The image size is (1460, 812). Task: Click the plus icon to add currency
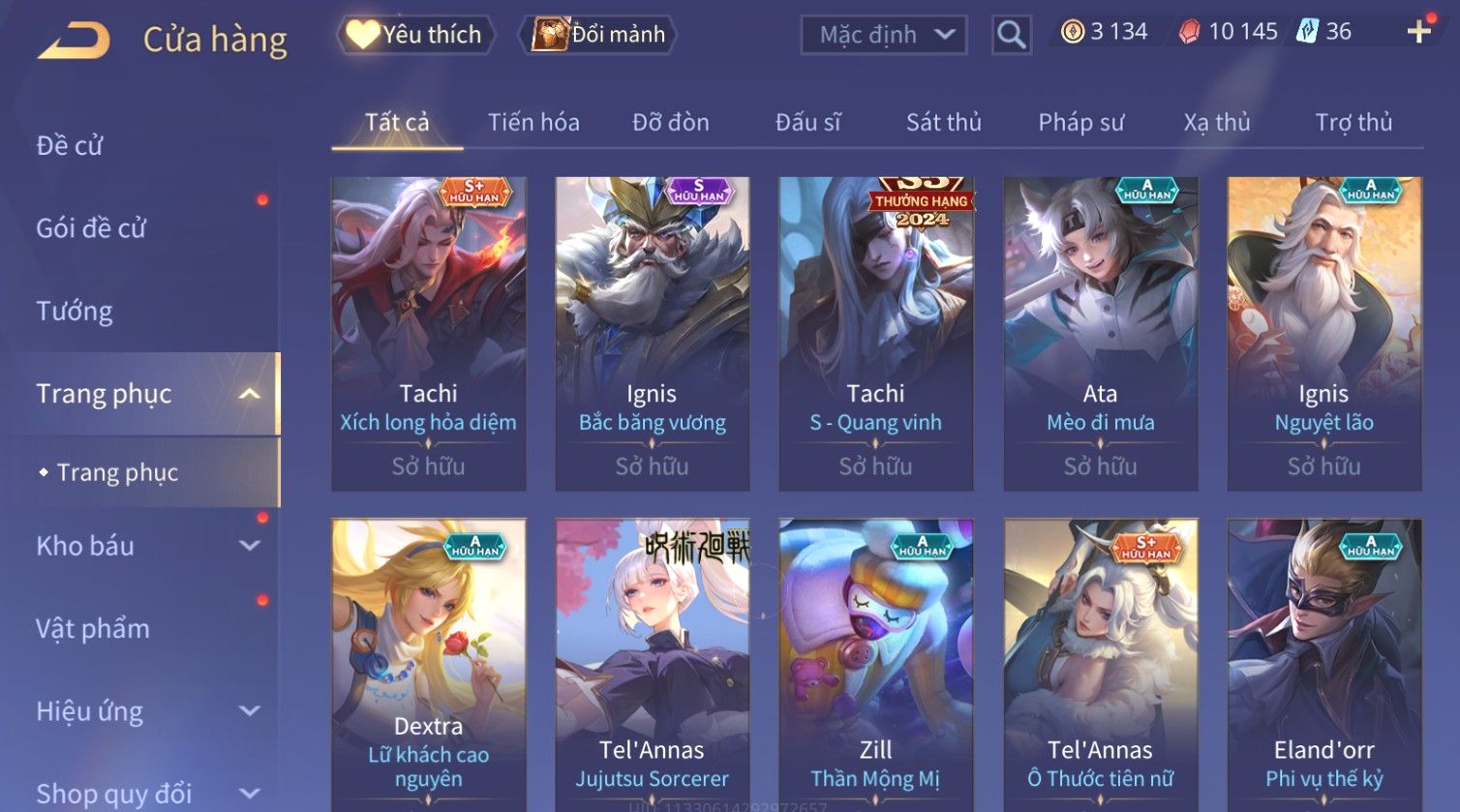(1419, 32)
